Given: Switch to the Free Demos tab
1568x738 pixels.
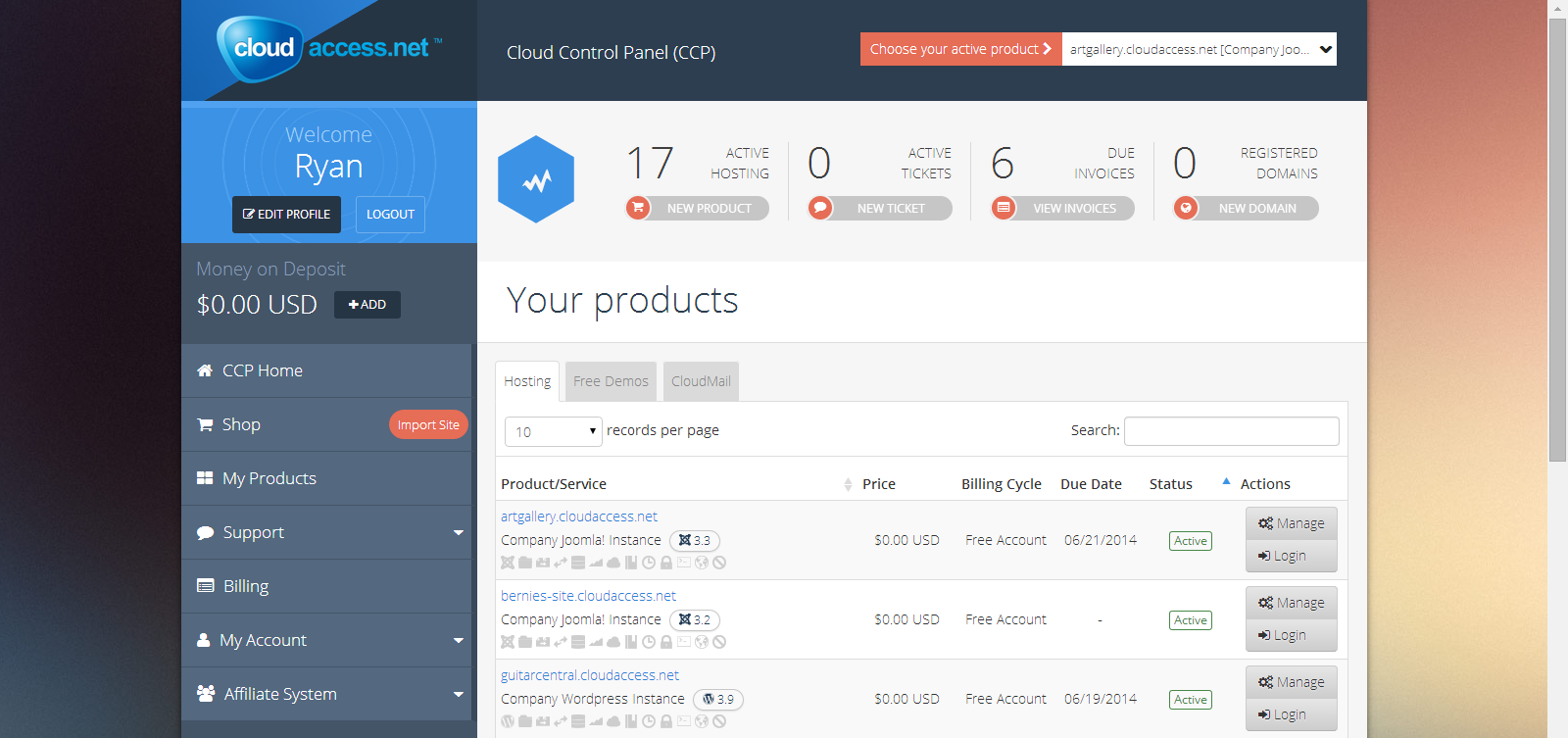Looking at the screenshot, I should tap(611, 381).
